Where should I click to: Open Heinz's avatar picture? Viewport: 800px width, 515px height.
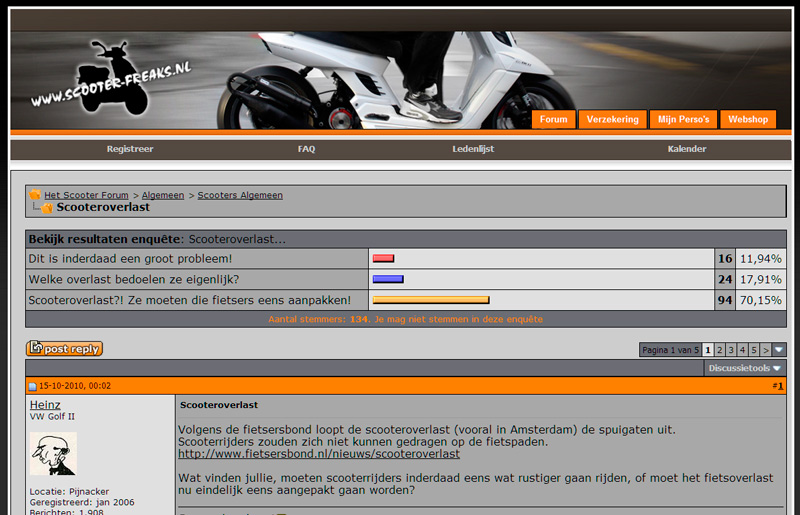pos(53,454)
